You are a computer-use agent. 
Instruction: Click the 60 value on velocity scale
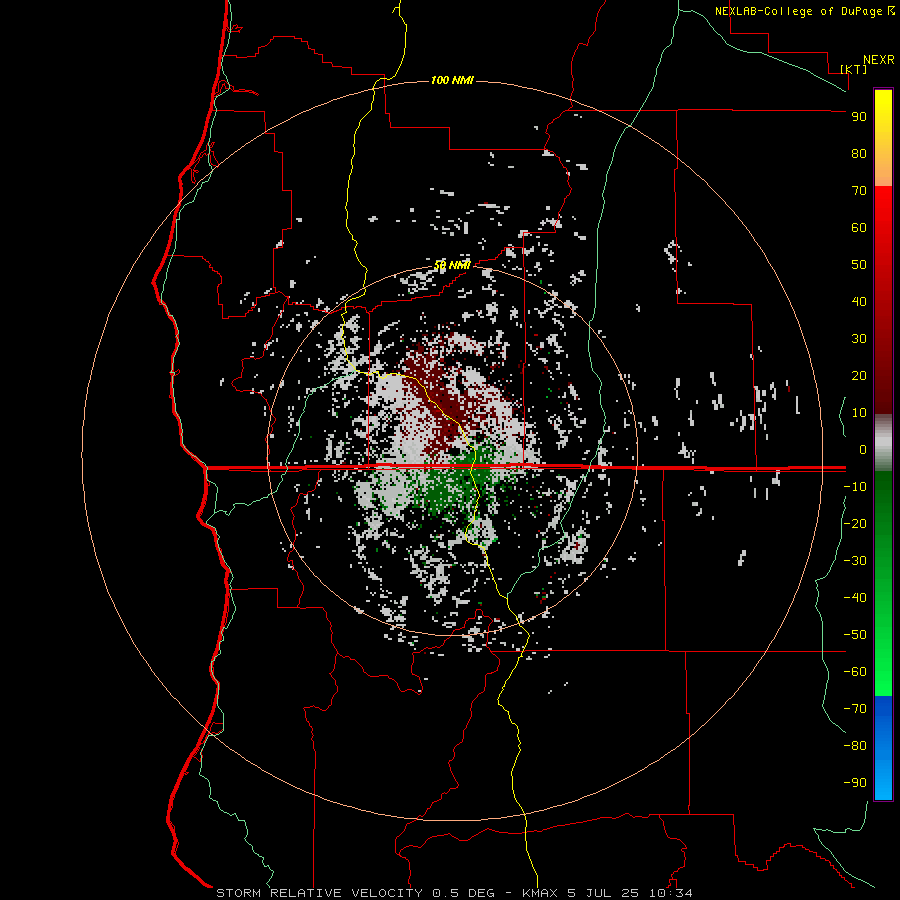tap(859, 227)
